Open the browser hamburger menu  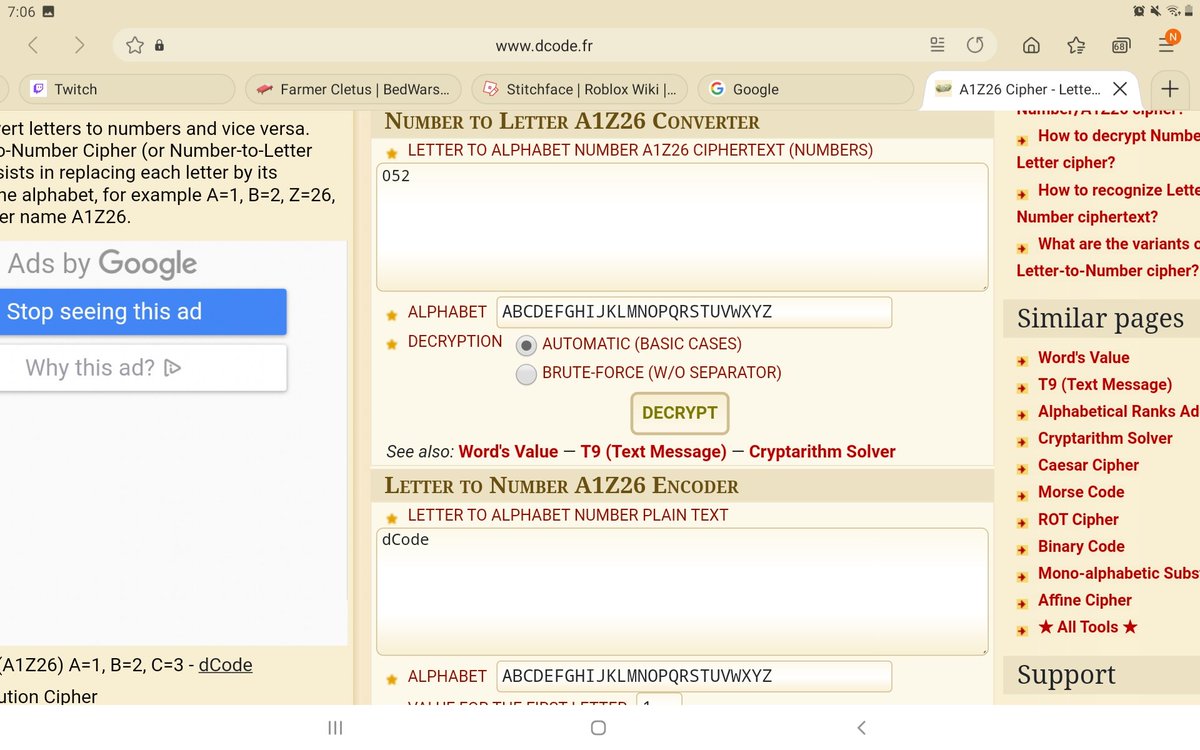point(1167,43)
